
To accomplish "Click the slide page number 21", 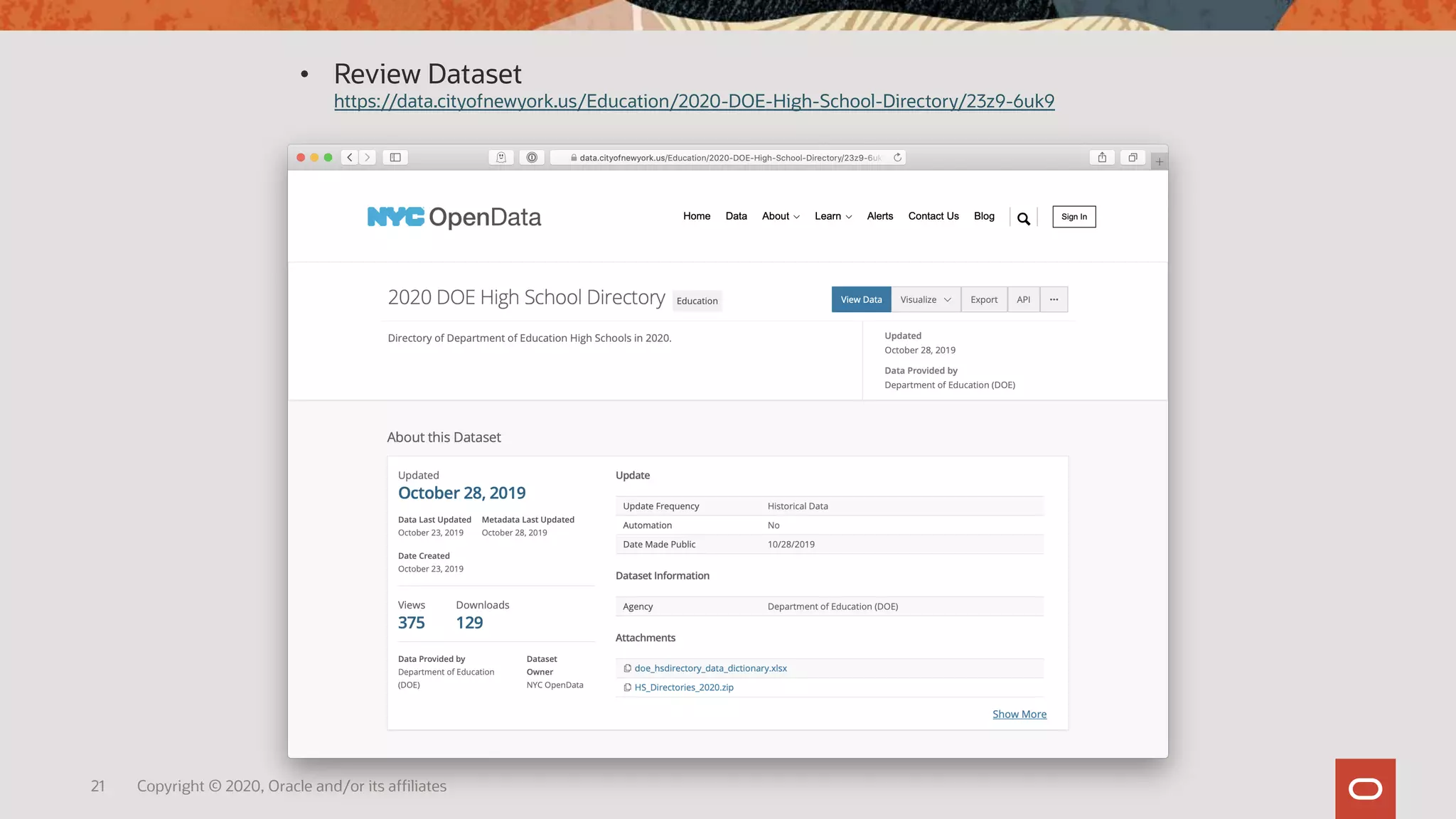I will click(x=98, y=786).
